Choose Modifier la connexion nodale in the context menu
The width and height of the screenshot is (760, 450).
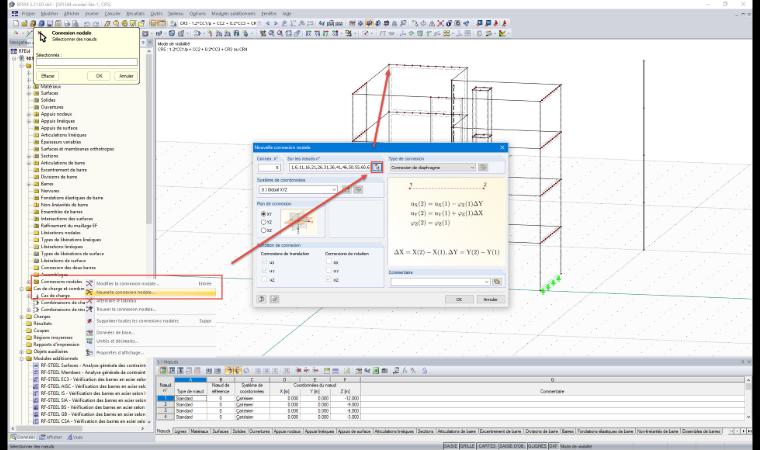pos(150,283)
